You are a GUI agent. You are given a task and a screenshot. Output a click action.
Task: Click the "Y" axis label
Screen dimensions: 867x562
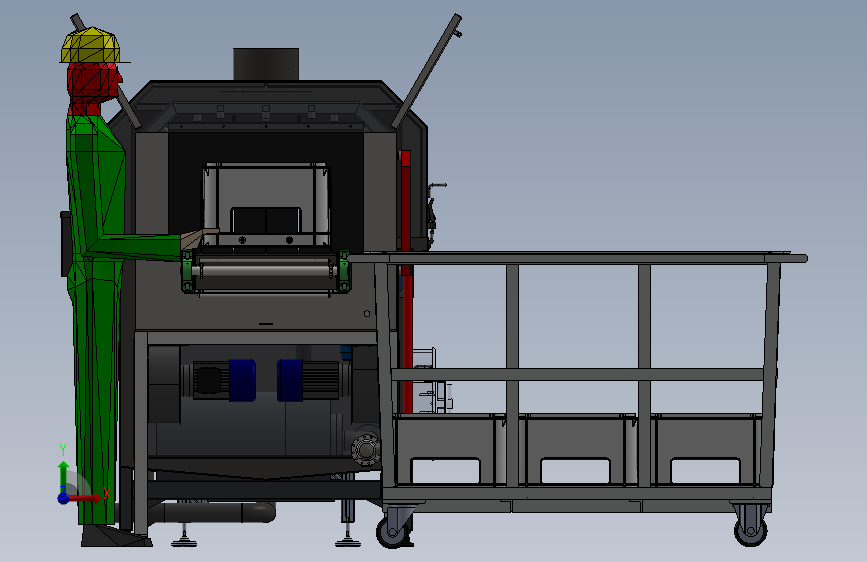[x=63, y=450]
